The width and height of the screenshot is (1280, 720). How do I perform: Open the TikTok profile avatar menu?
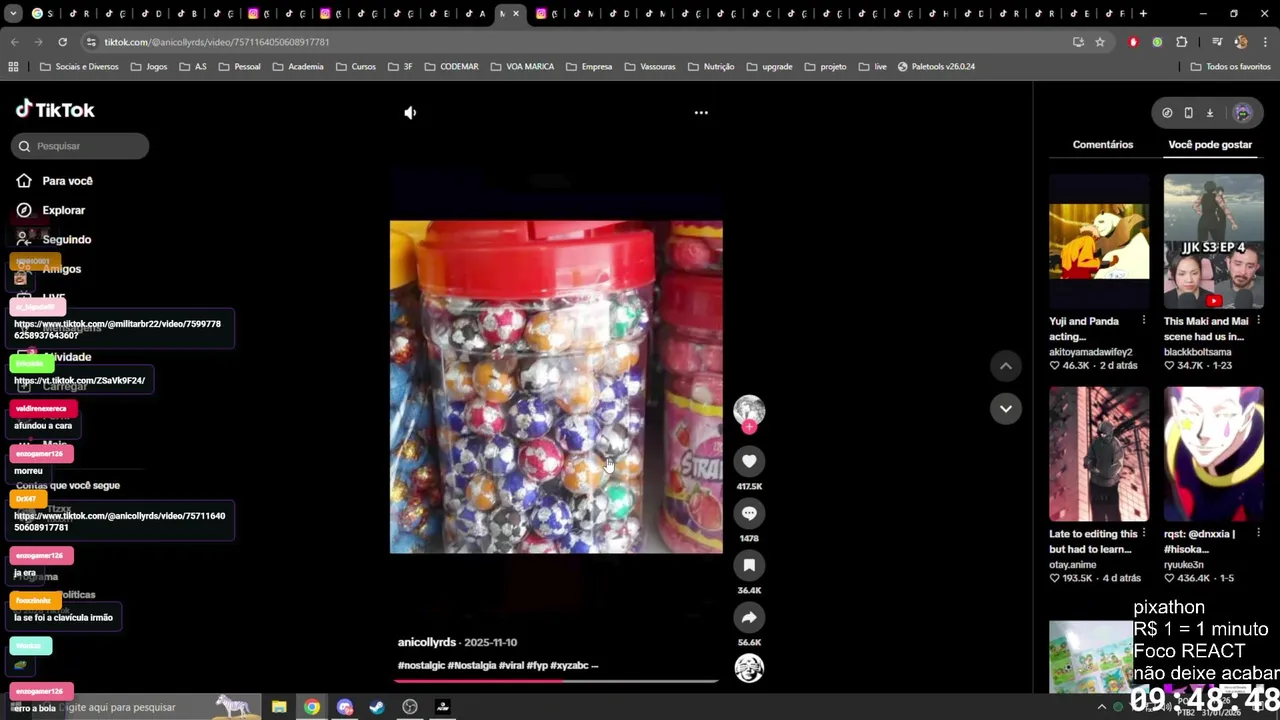pos(1243,113)
